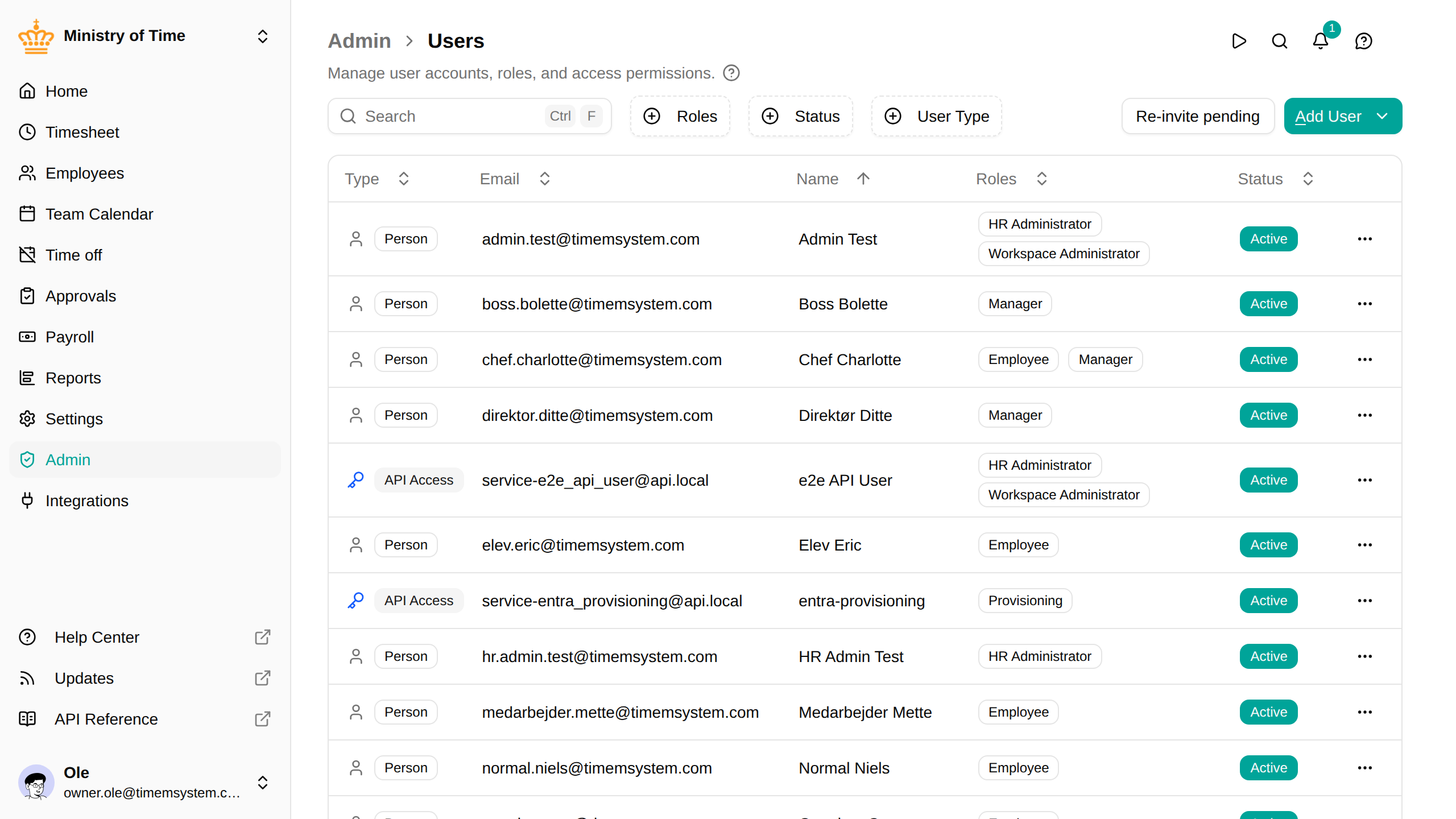Click the Ministry of Time crown logo
1456x819 pixels.
pos(36,36)
